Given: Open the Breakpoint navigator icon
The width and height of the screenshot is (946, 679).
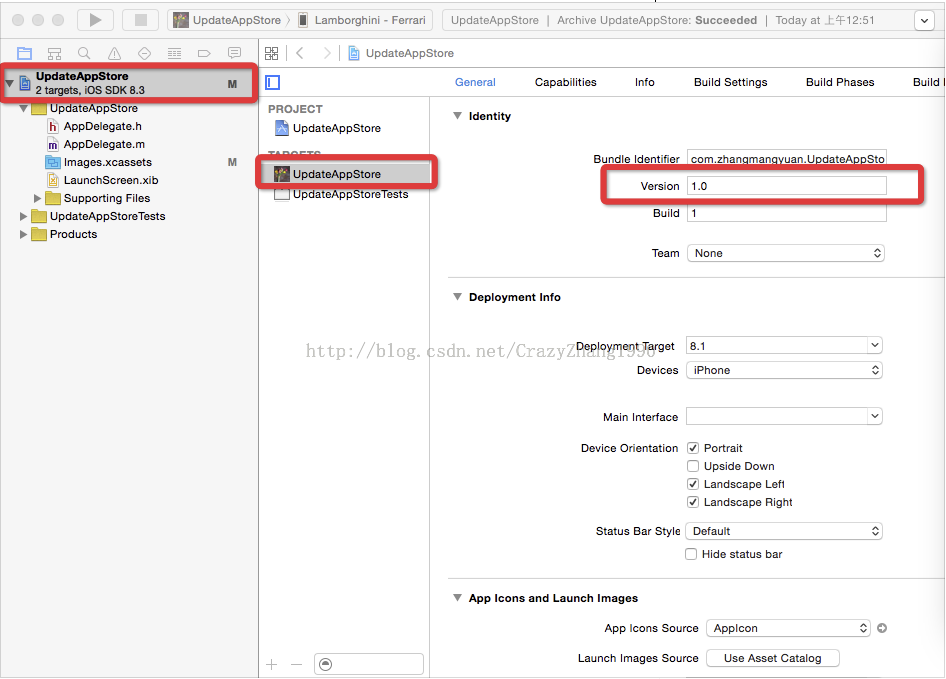Looking at the screenshot, I should (x=204, y=54).
